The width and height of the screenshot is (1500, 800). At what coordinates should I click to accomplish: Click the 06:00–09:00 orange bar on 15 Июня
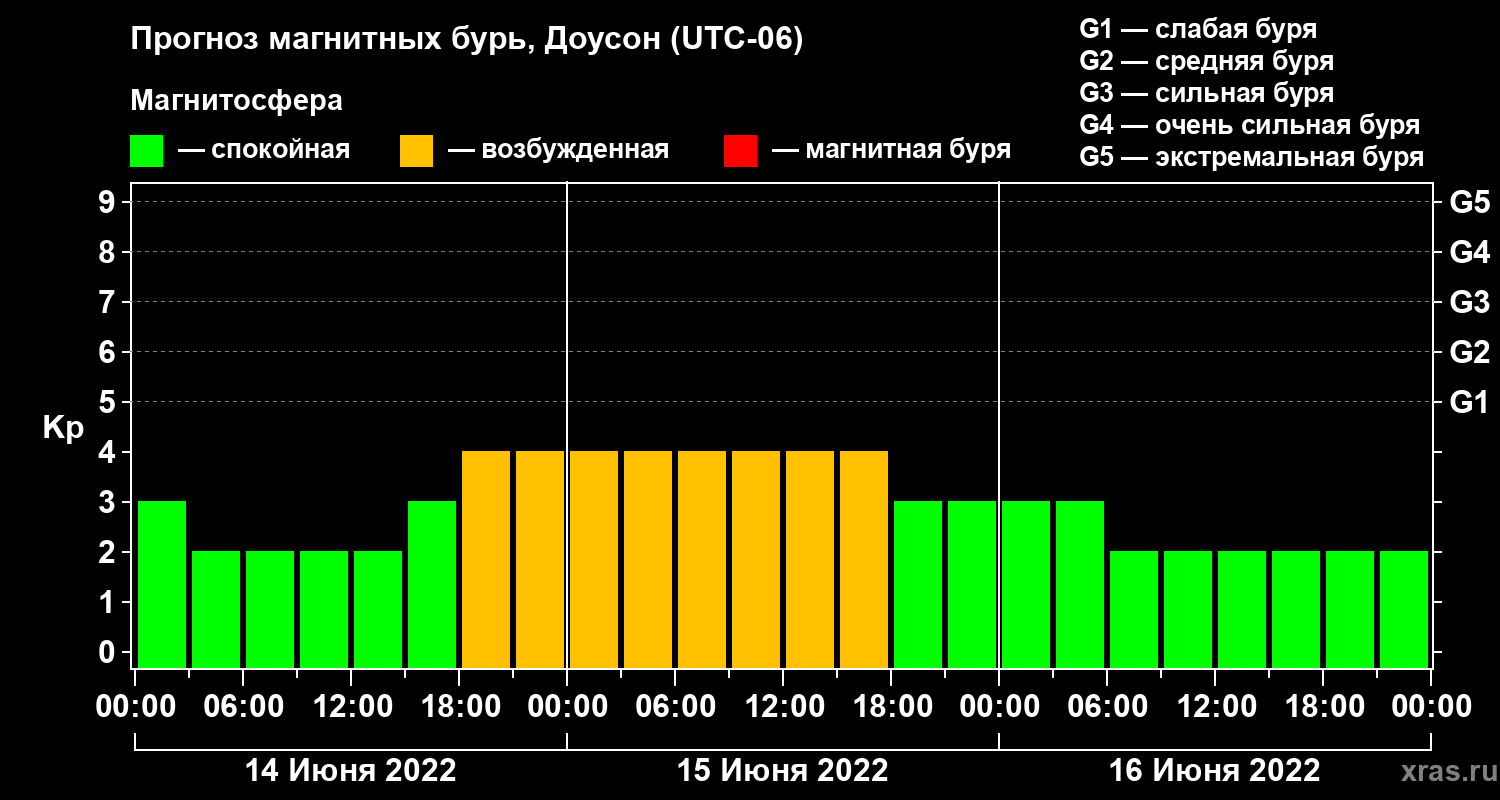click(702, 560)
